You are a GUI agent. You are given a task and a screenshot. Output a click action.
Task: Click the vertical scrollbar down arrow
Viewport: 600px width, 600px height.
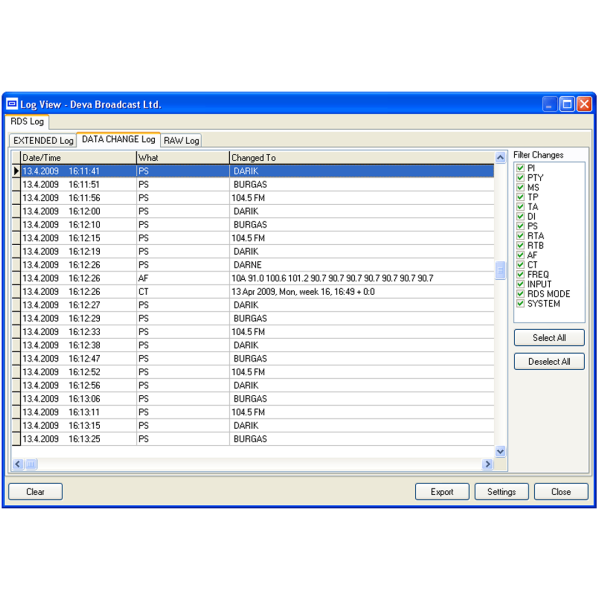(x=500, y=452)
